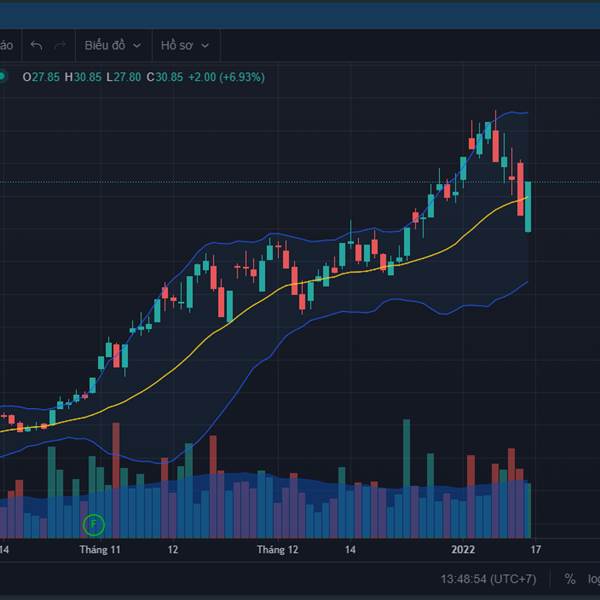Select the O27.85 open value
The image size is (600, 600).
41,77
